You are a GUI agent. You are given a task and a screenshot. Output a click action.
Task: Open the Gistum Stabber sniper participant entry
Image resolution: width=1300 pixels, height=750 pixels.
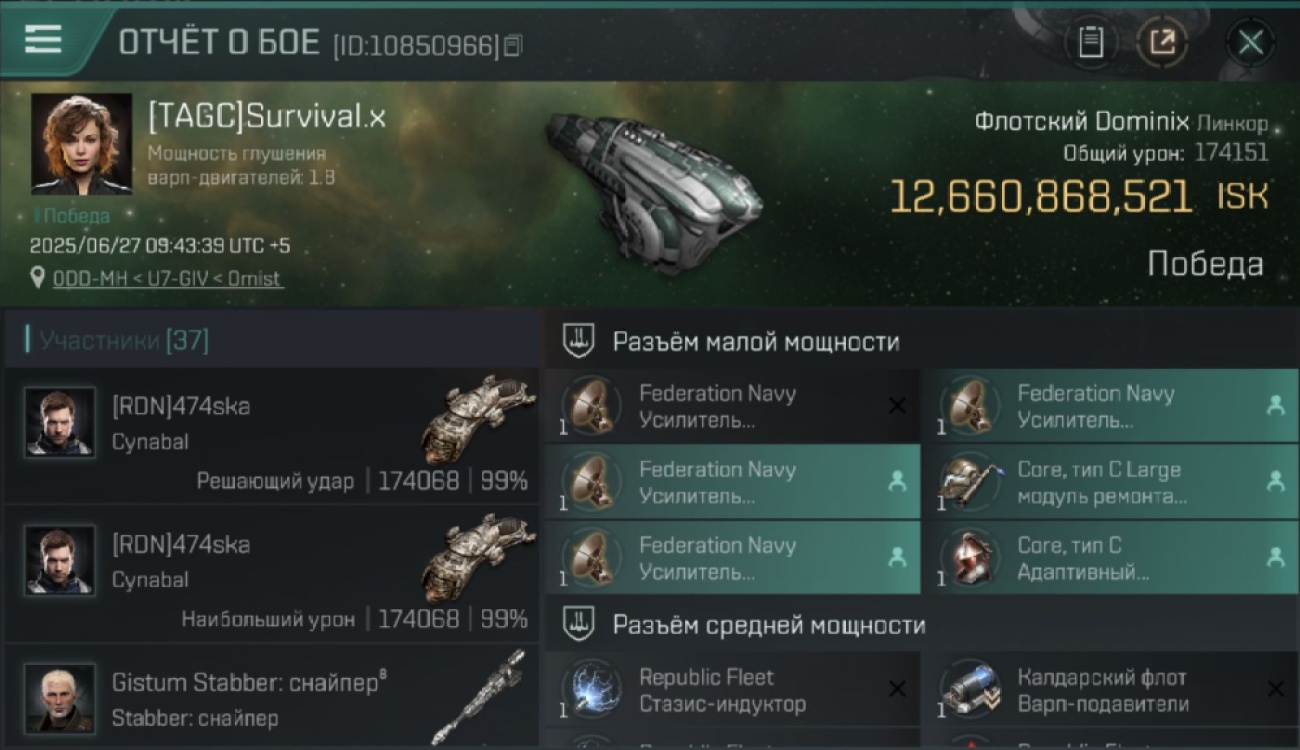pos(272,697)
